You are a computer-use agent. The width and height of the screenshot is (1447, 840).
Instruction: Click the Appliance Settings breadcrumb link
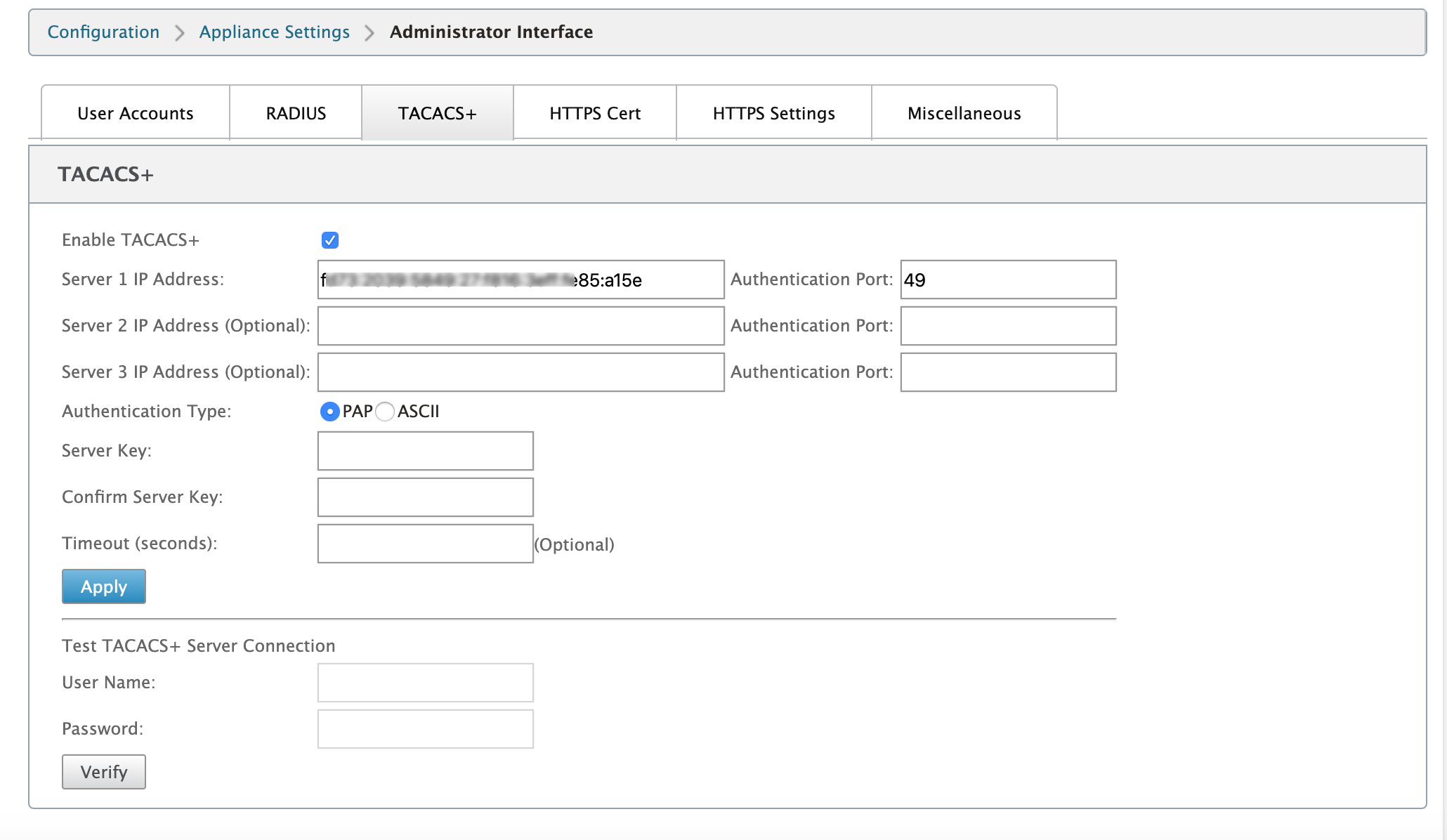click(274, 32)
